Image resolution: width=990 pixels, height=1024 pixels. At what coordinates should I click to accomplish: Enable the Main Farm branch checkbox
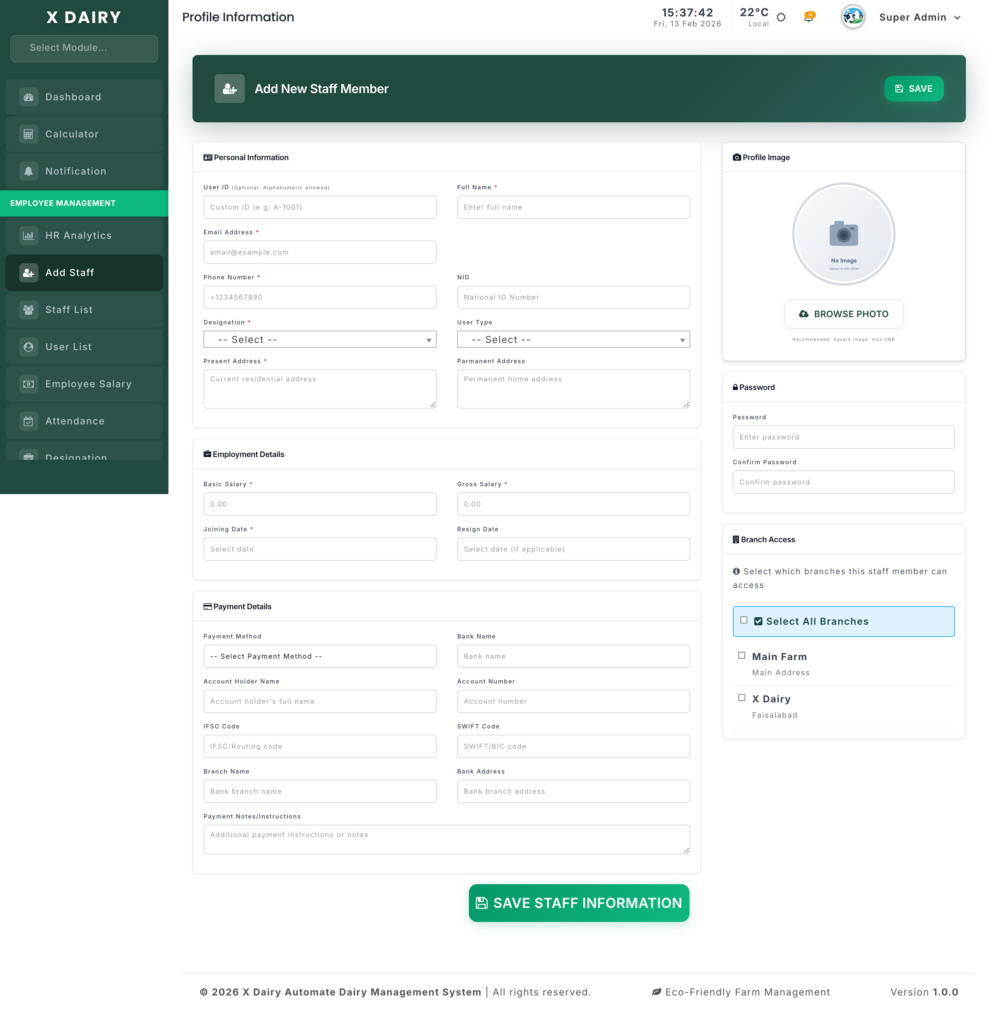coord(742,656)
